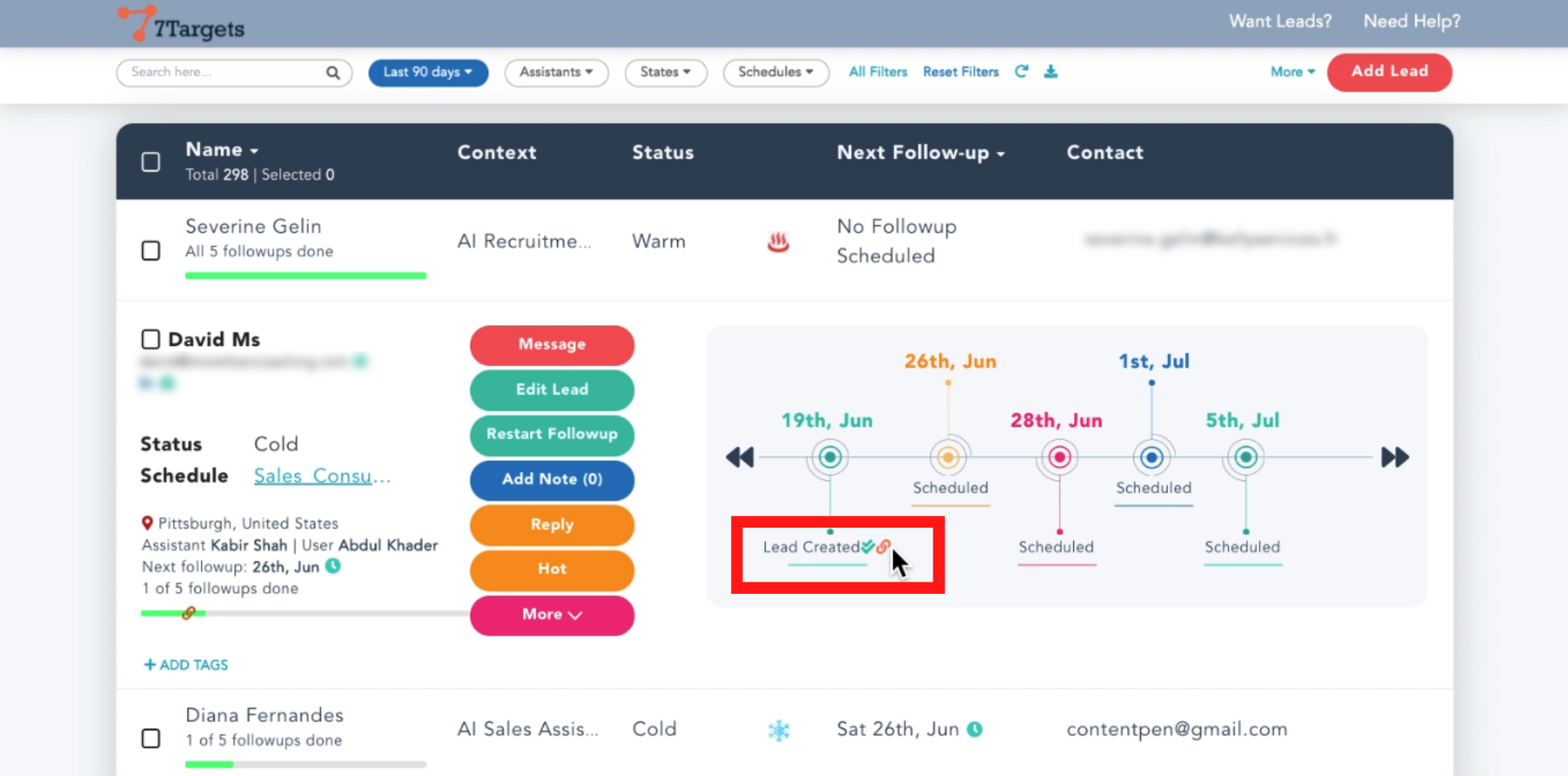Click the download leads icon
The width and height of the screenshot is (1568, 776).
click(x=1050, y=72)
